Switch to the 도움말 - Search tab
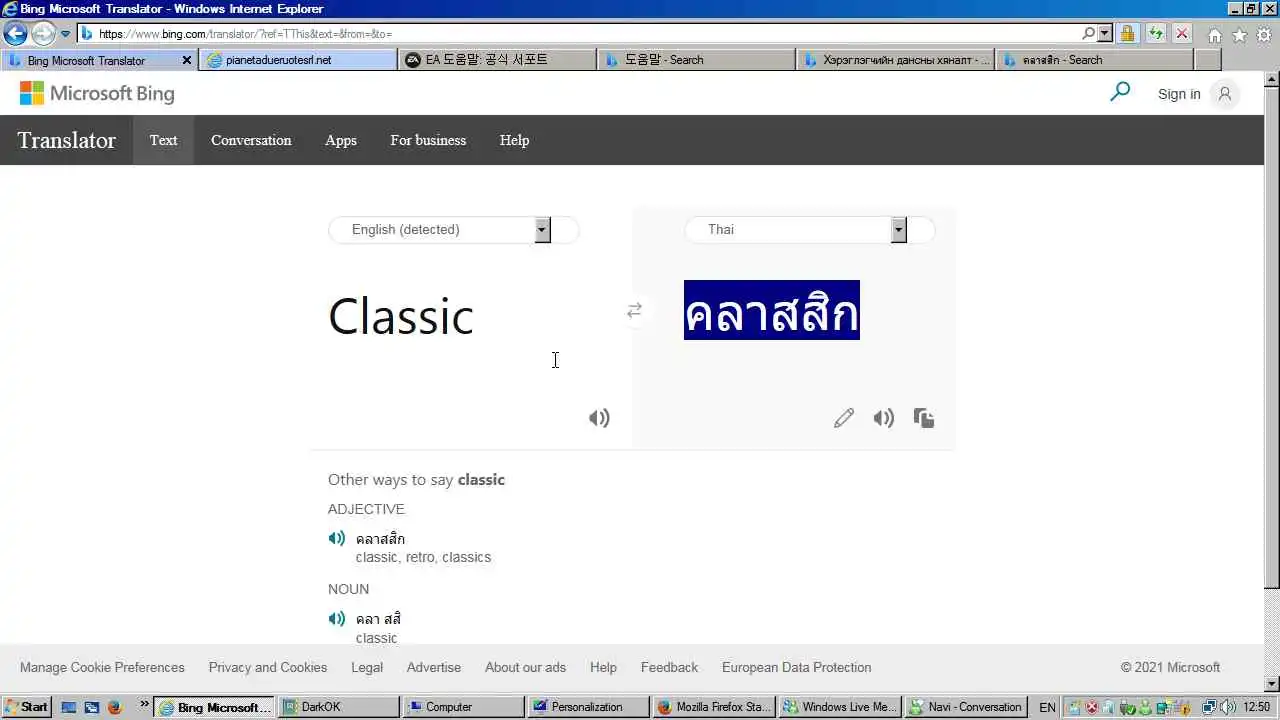The height and width of the screenshot is (720, 1280). click(x=697, y=60)
